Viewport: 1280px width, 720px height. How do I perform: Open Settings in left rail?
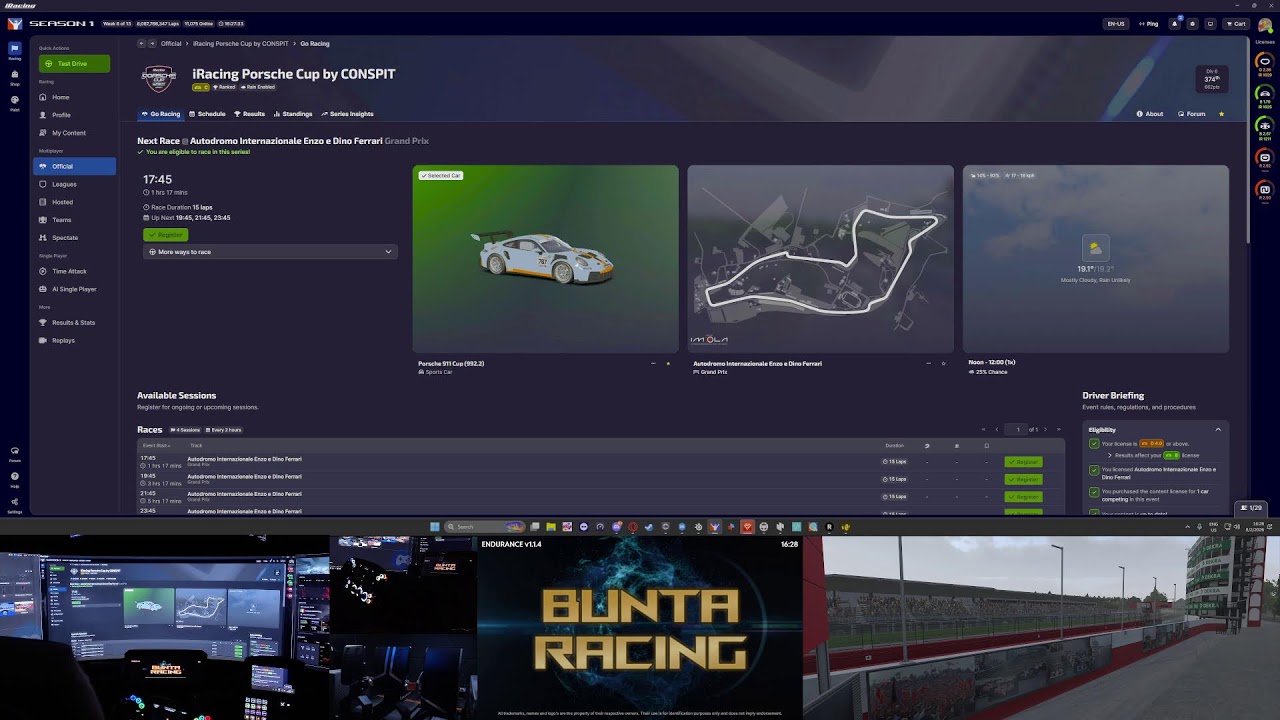point(14,504)
